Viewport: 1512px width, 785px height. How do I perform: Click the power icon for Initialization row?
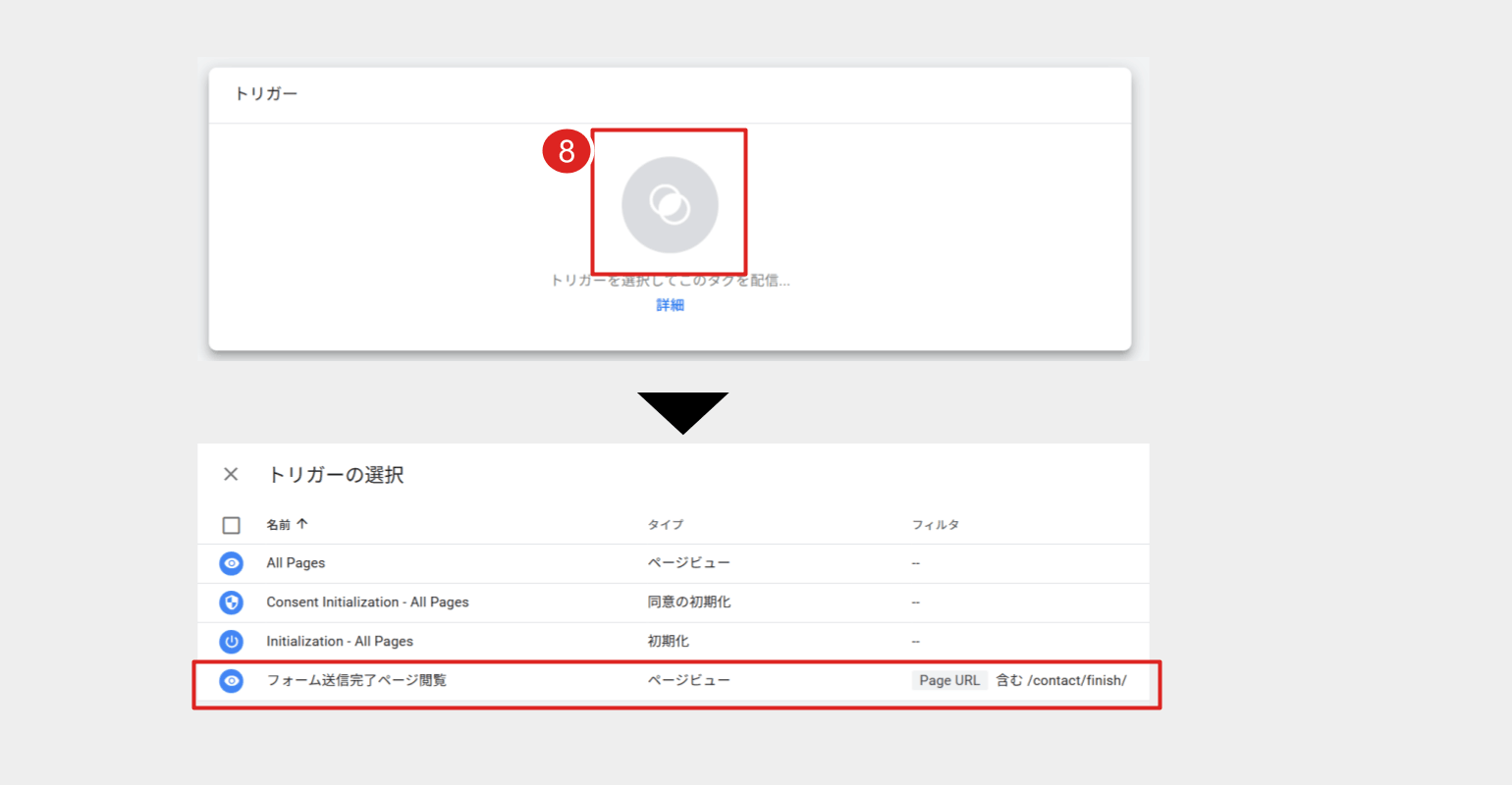(x=231, y=642)
